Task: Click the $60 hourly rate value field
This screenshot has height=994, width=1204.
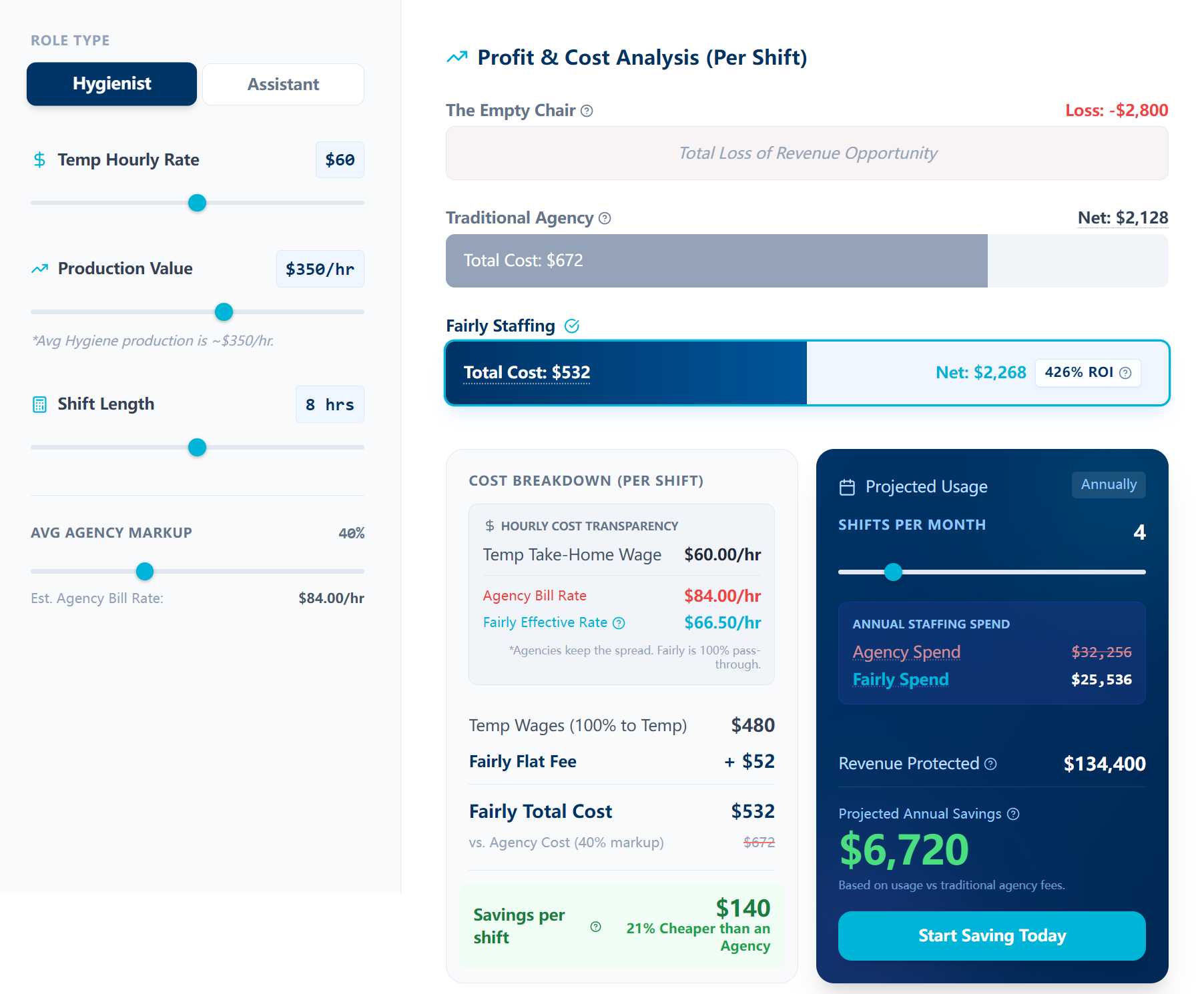Action: (x=340, y=160)
